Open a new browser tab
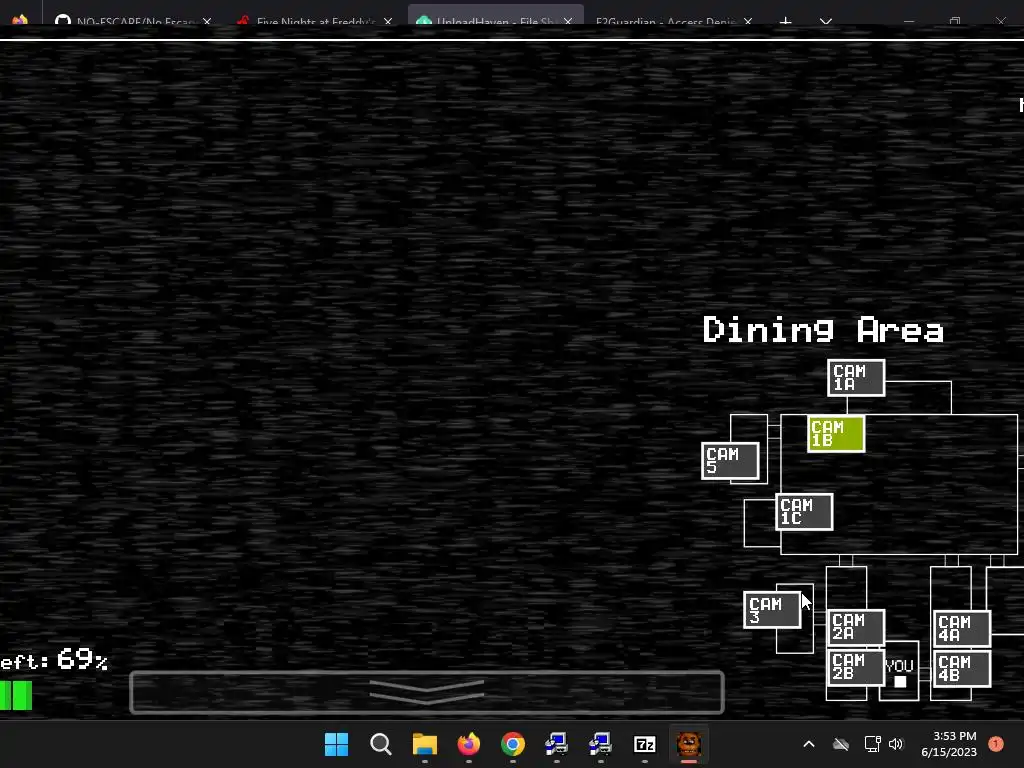The image size is (1024, 768). coord(786,22)
